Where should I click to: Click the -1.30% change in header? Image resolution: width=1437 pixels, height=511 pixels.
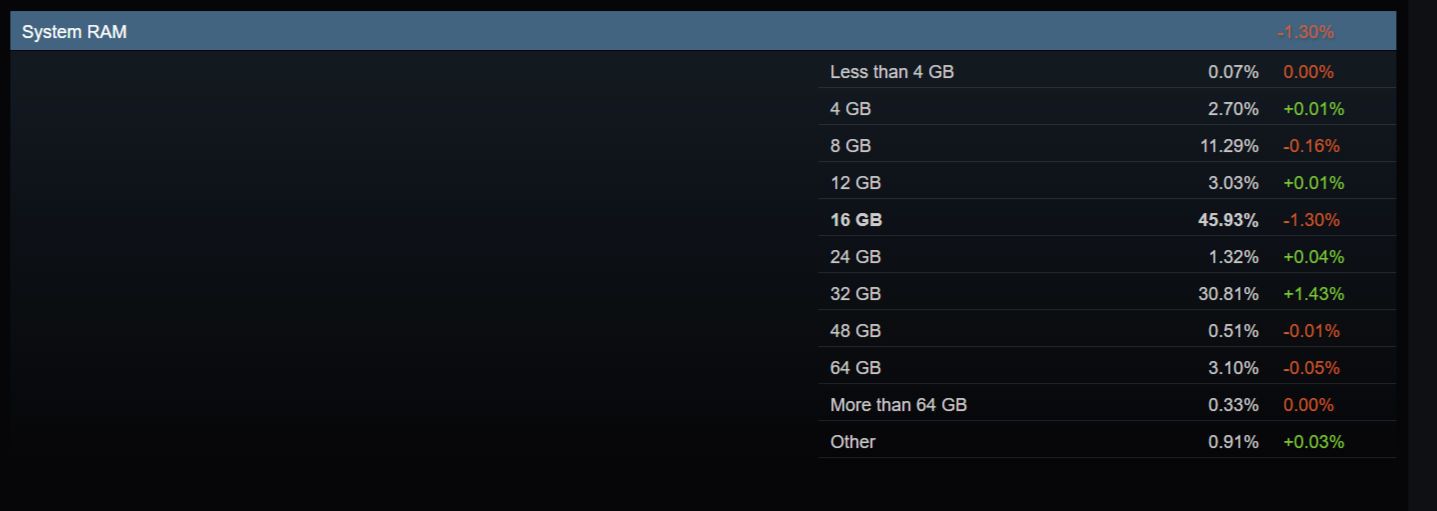point(1305,32)
